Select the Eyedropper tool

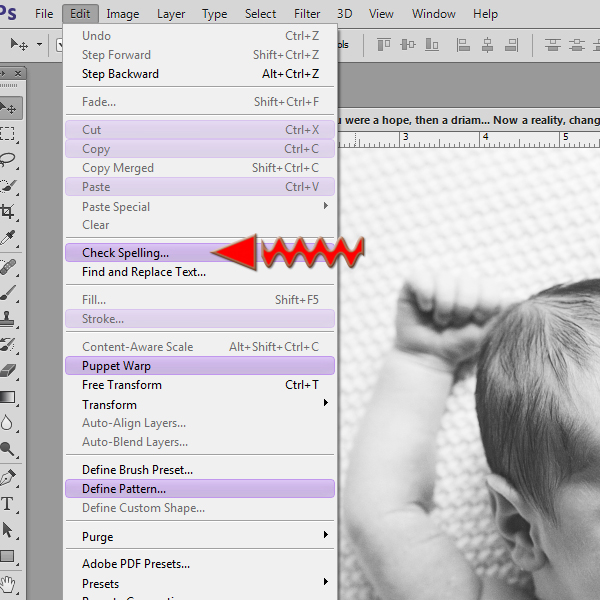8,238
